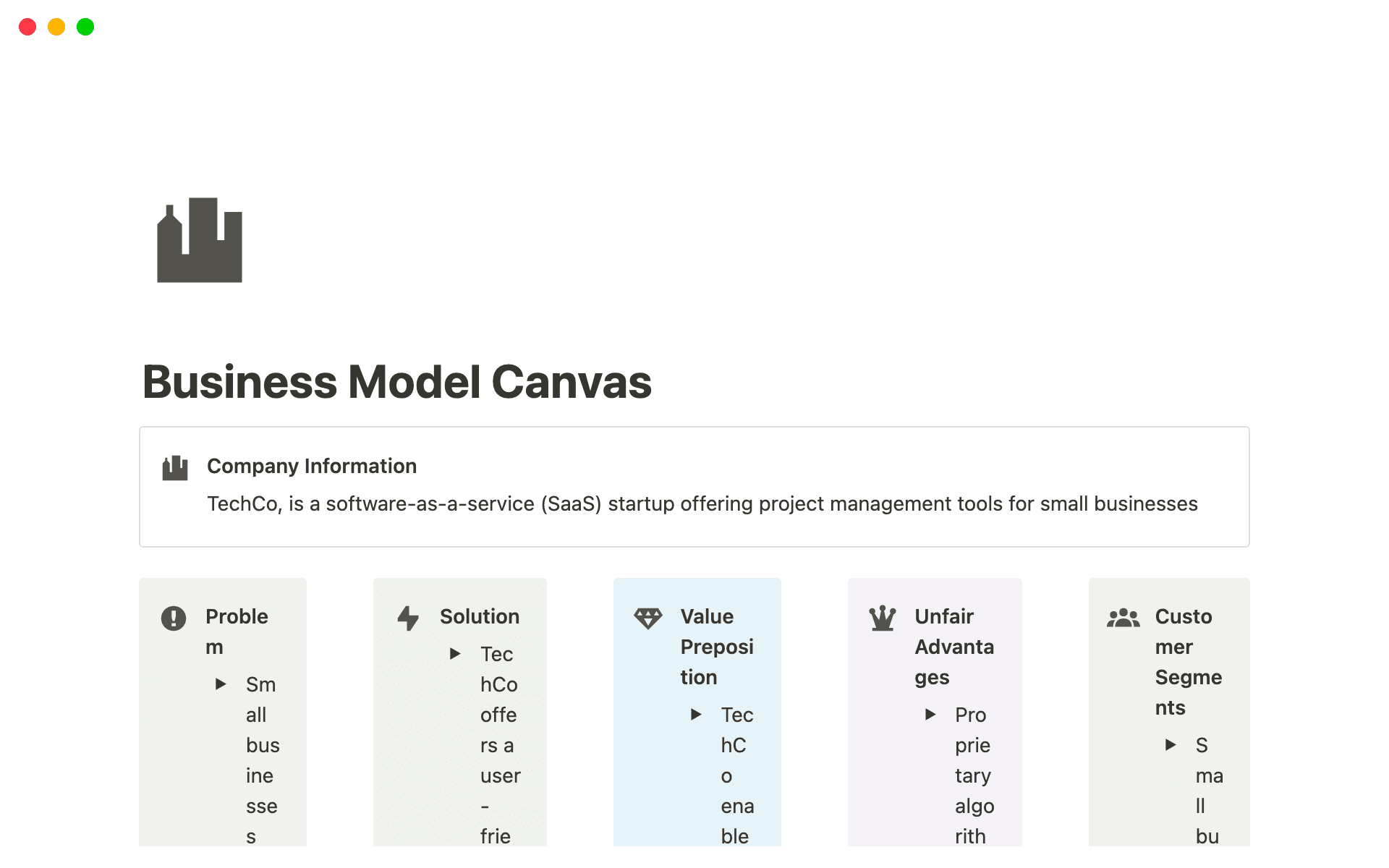Toggle the Customer Segments disclosure triangle
Image resolution: width=1389 pixels, height=868 pixels.
[x=1171, y=745]
